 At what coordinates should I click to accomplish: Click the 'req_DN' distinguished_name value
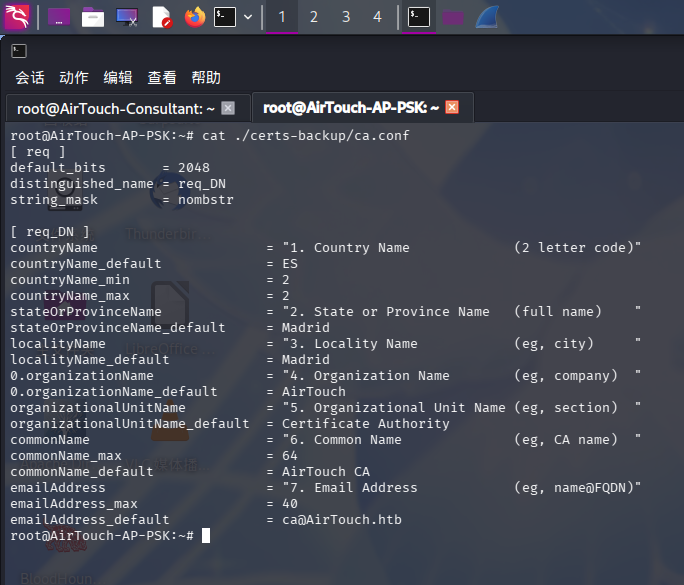(x=202, y=184)
